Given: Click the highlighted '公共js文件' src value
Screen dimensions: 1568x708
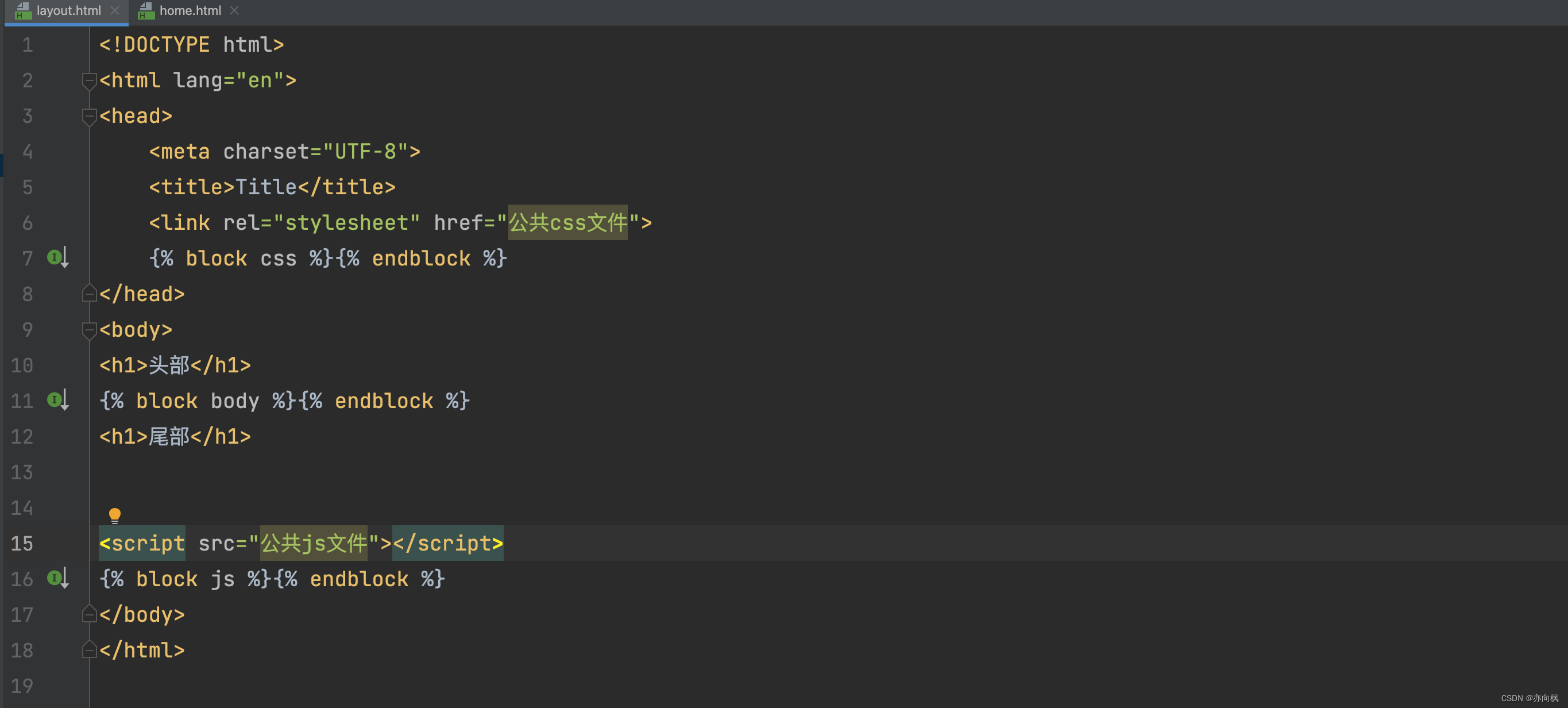Looking at the screenshot, I should click(x=314, y=543).
